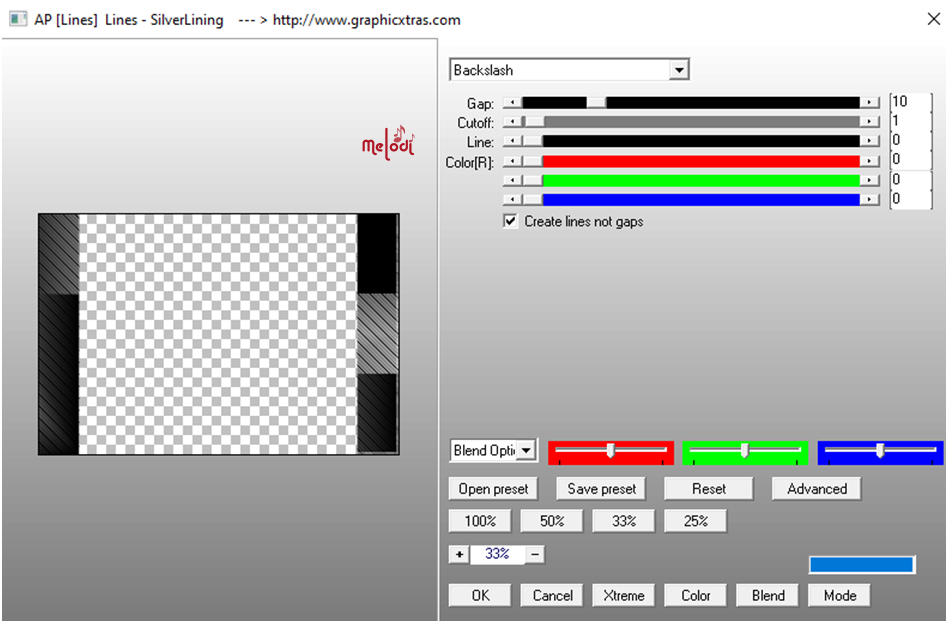
Task: Click red slider right arrow
Action: coord(869,161)
